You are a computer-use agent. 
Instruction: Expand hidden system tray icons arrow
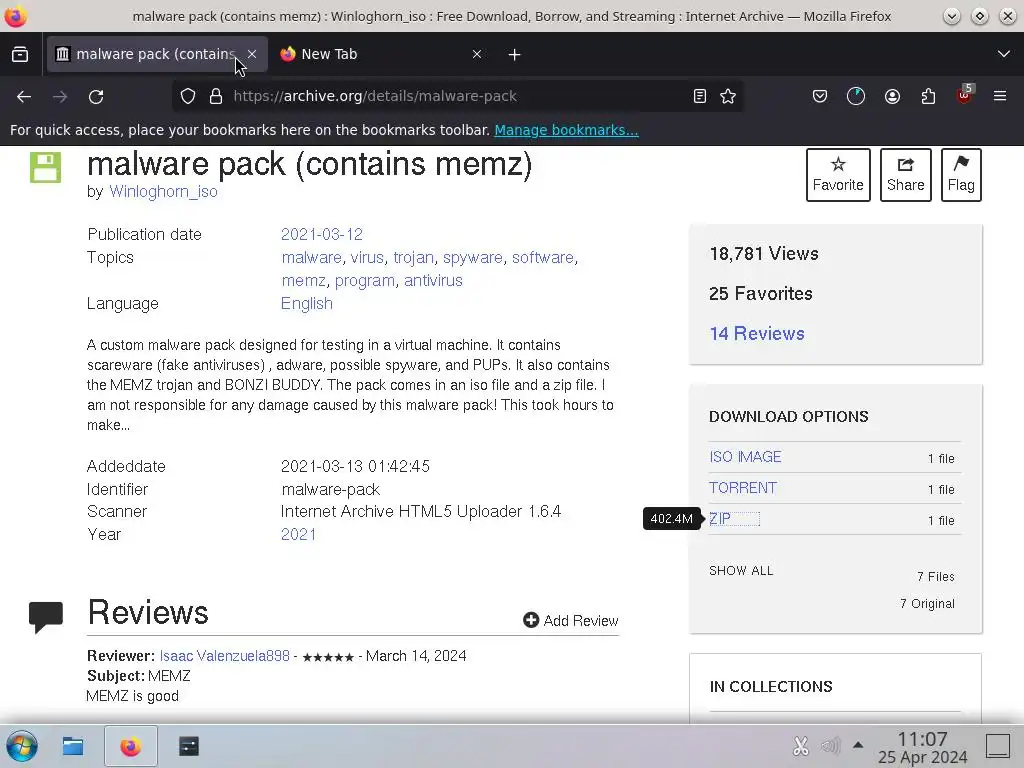(858, 745)
